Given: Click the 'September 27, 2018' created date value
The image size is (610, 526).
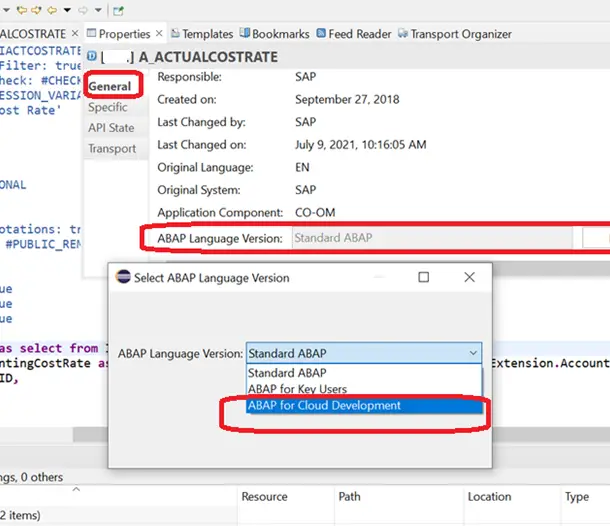Looking at the screenshot, I should [x=347, y=100].
